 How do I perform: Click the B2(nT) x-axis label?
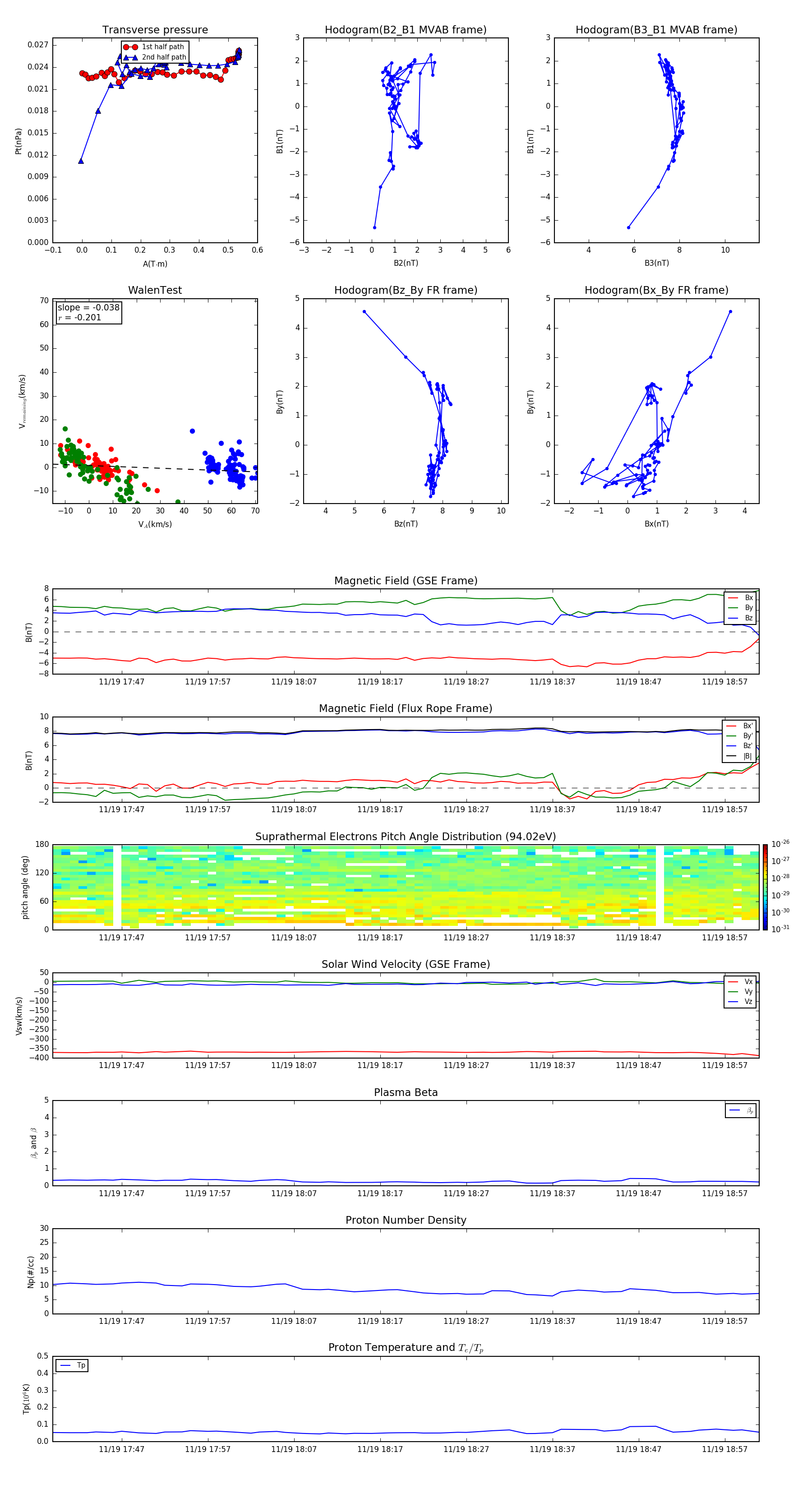click(x=406, y=263)
